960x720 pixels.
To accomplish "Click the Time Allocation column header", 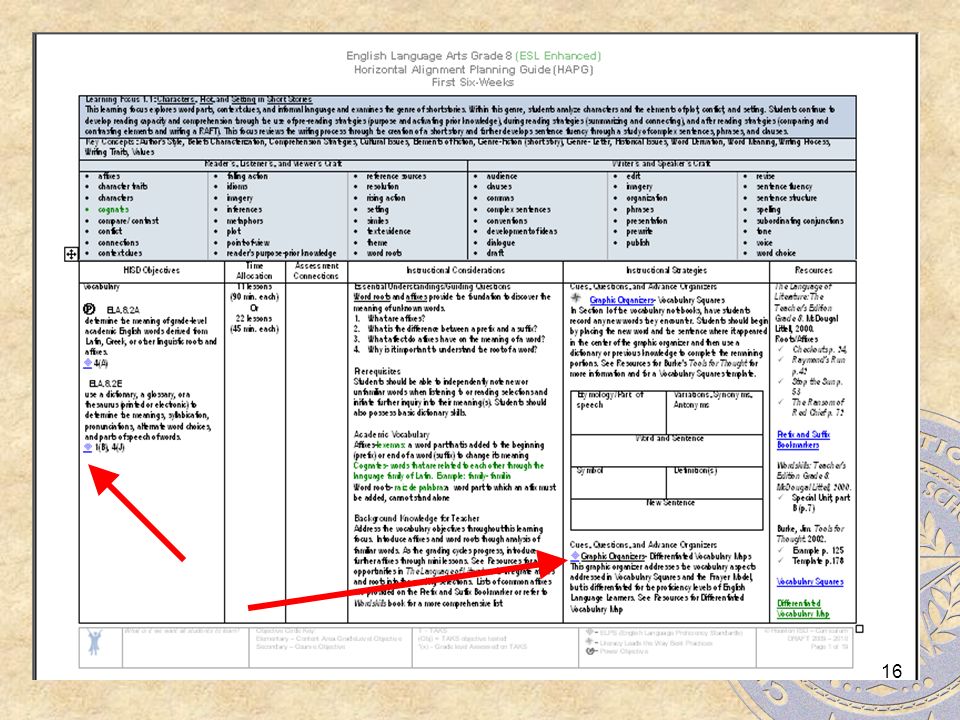I will pyautogui.click(x=254, y=271).
